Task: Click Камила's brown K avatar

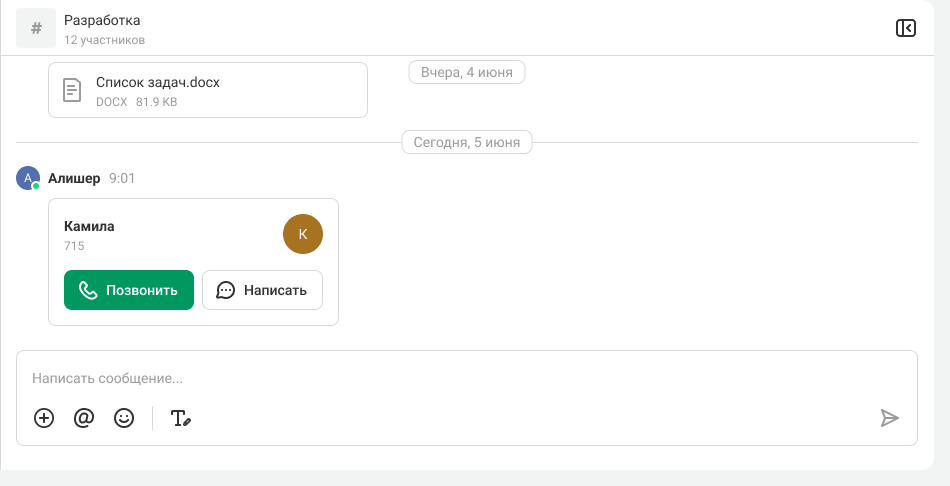Action: tap(303, 234)
